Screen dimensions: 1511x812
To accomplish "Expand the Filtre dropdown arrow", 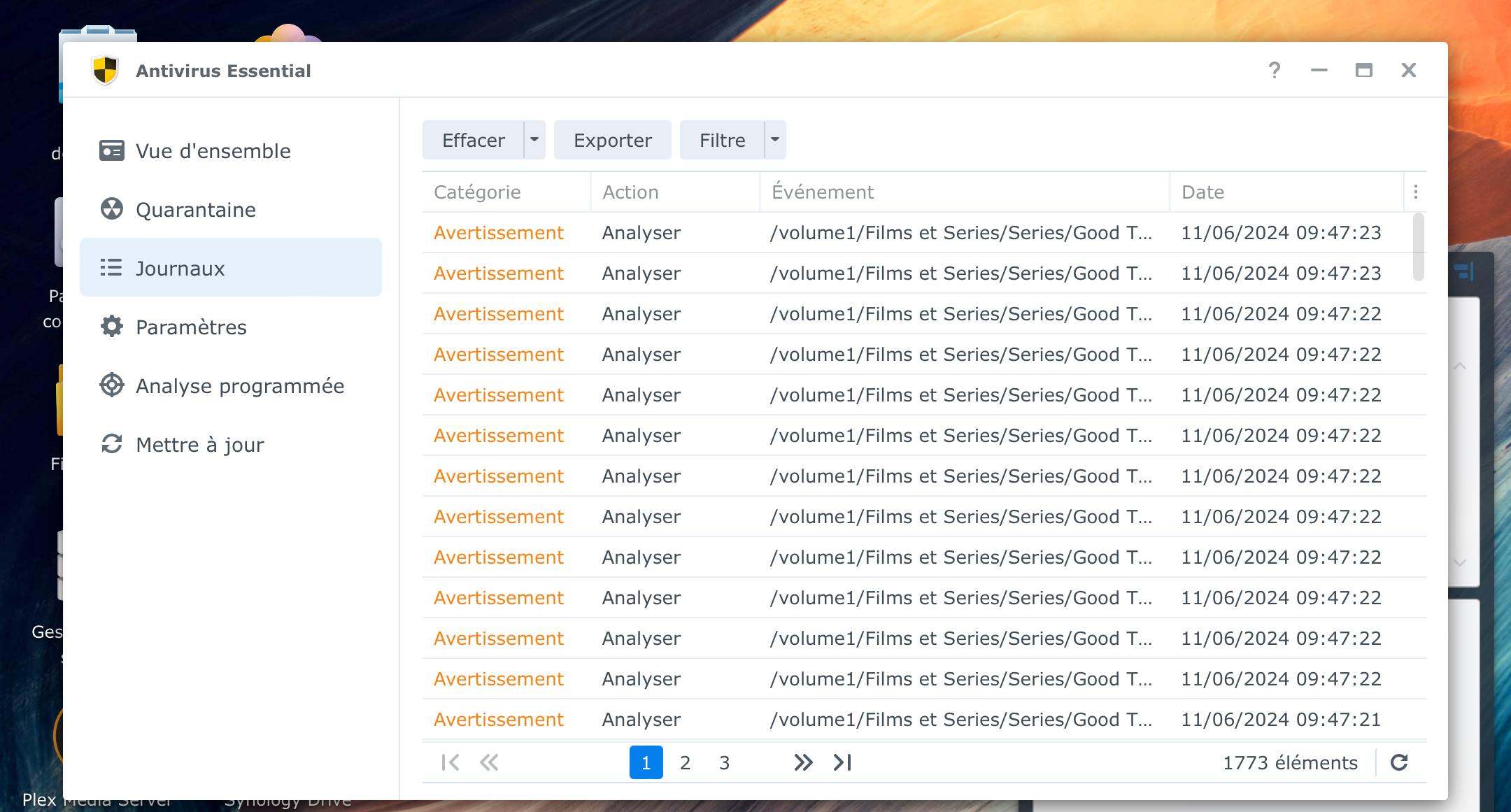I will (775, 140).
